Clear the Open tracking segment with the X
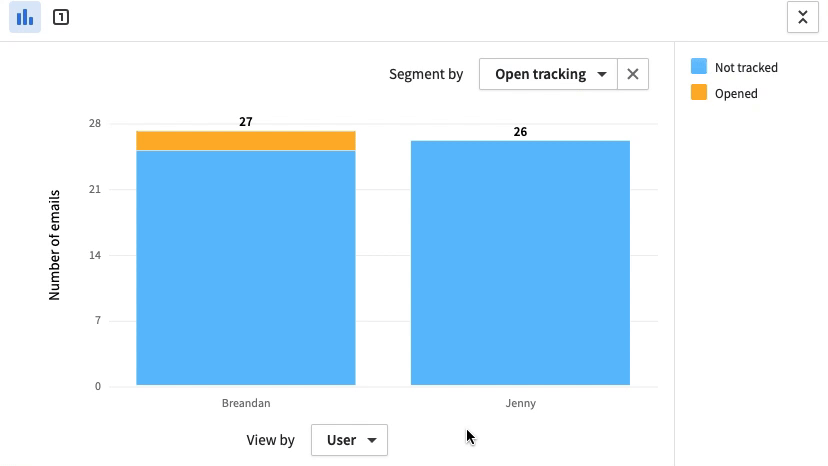Screen dimensions: 828x466 tap(633, 74)
